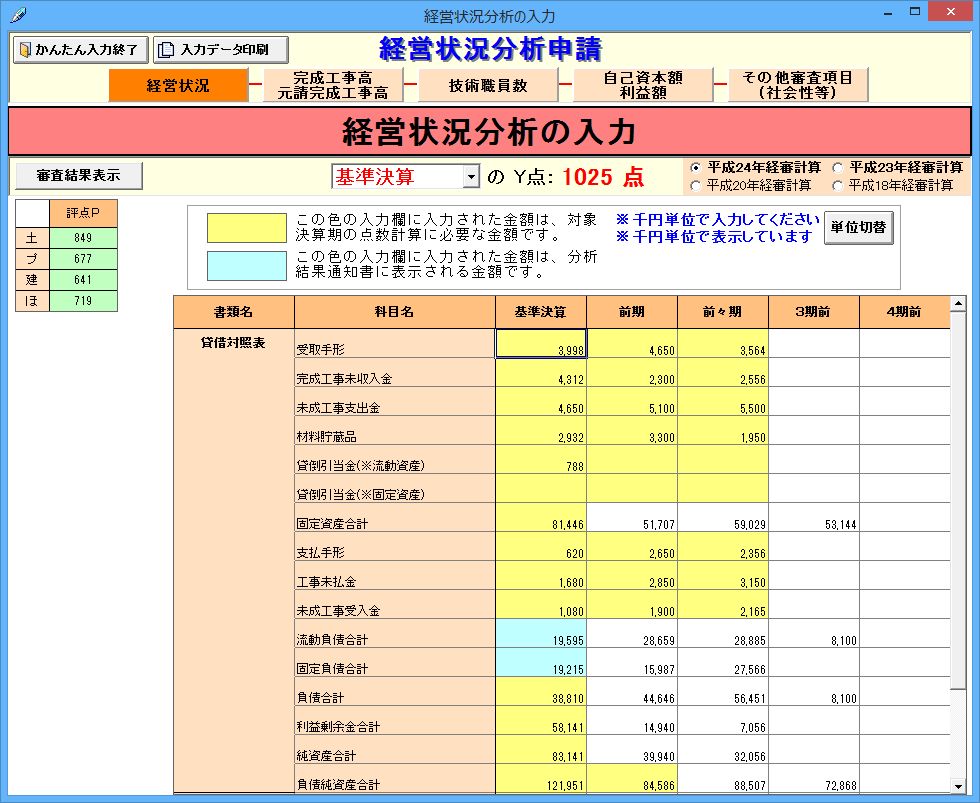Click the 入力データ印刷 button
The width and height of the screenshot is (980, 803).
click(x=221, y=50)
